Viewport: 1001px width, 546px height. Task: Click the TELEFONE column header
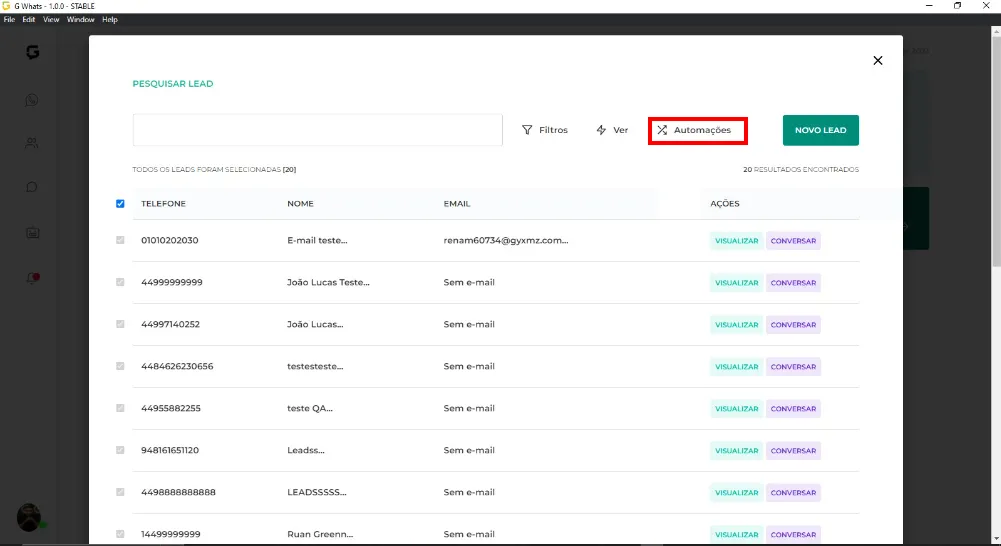(163, 204)
